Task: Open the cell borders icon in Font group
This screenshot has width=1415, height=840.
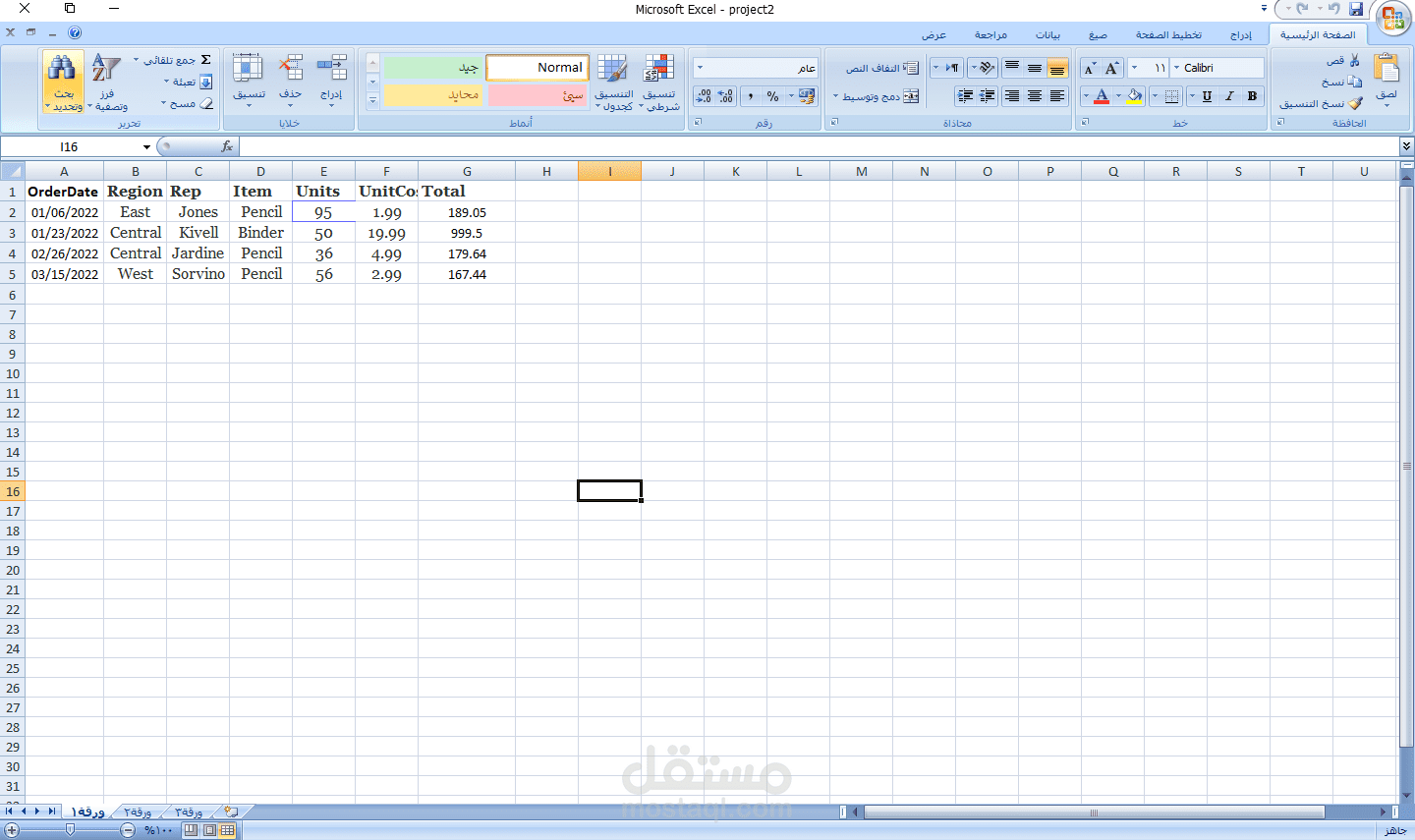Action: pos(1171,96)
